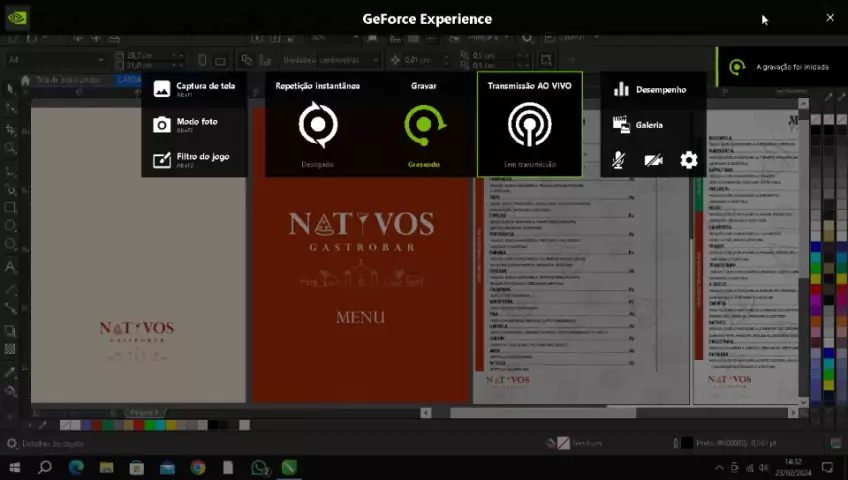Toggle the disabled camera
Image resolution: width=848 pixels, height=480 pixels.
[x=653, y=160]
